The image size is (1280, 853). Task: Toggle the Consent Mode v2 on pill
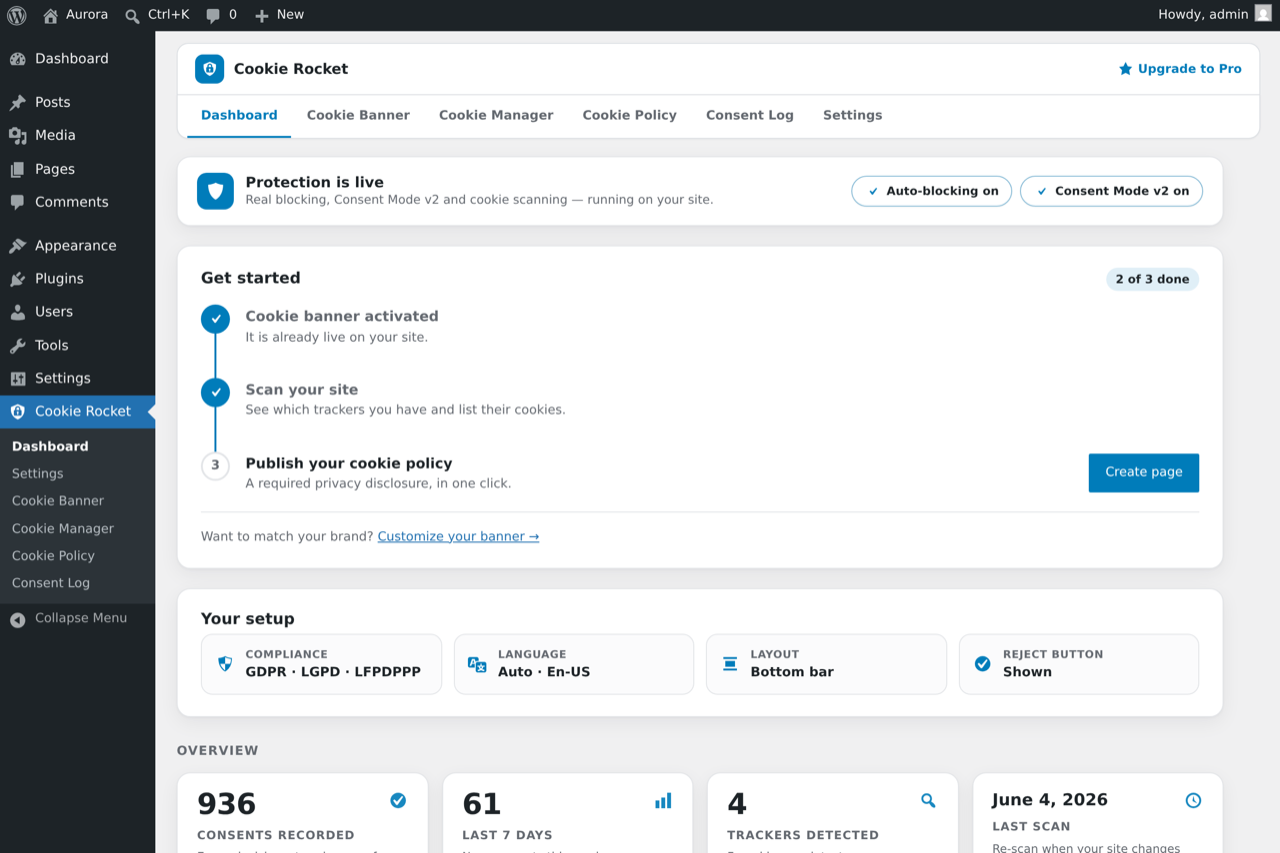(1111, 191)
